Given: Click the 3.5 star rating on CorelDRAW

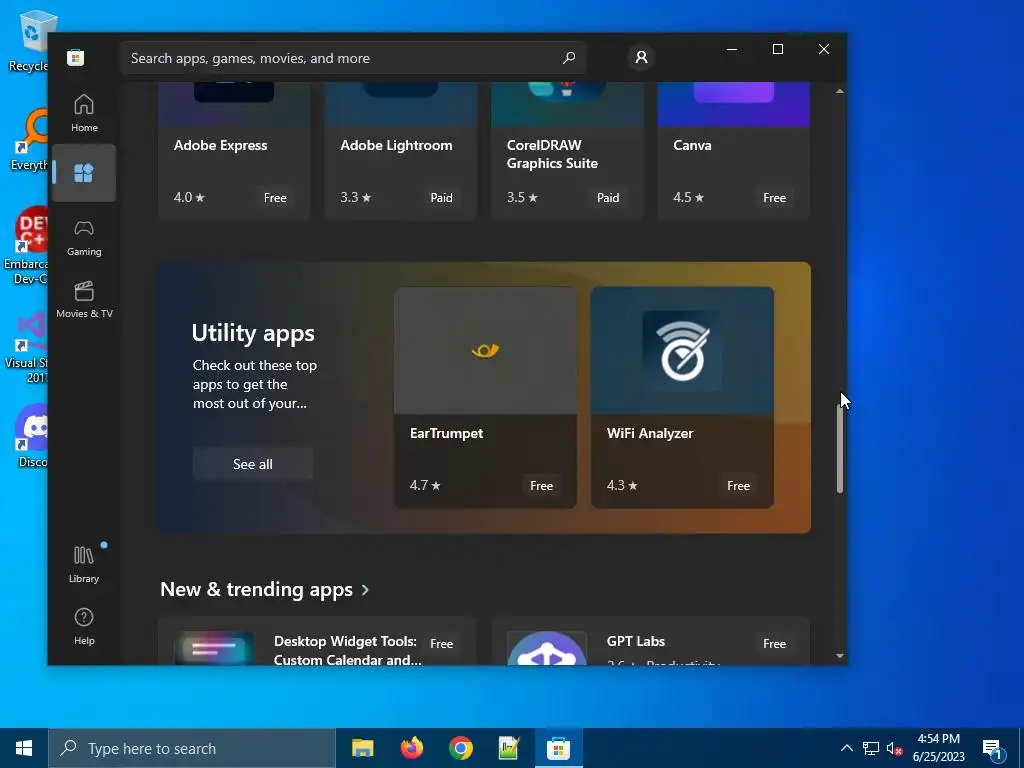Looking at the screenshot, I should pyautogui.click(x=522, y=197).
